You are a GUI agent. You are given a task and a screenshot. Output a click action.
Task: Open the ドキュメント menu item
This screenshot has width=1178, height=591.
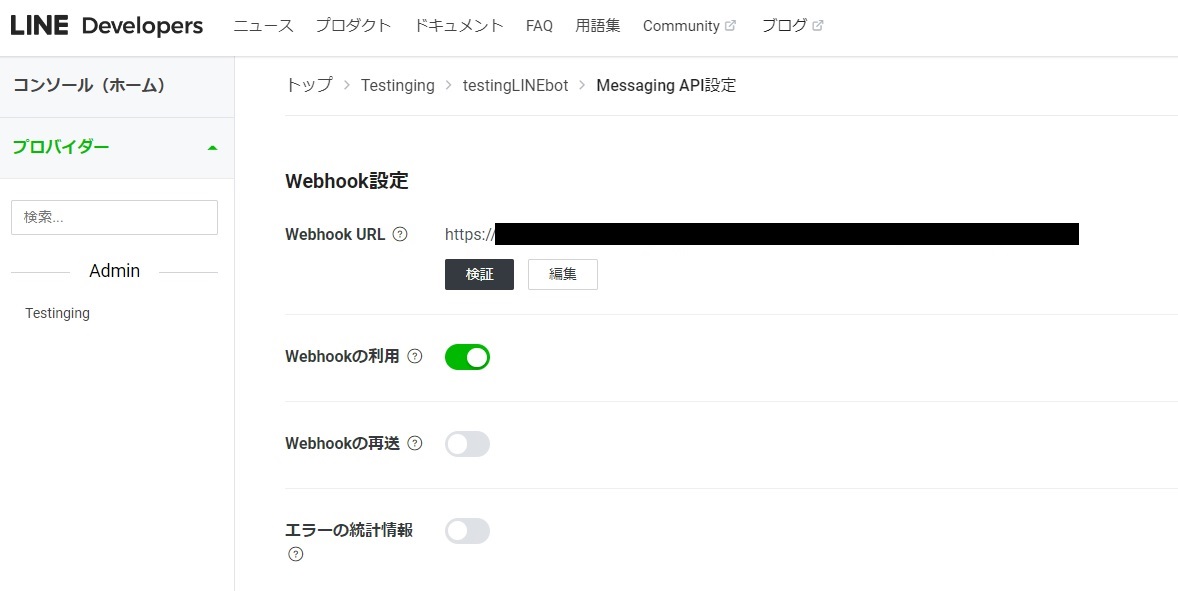pos(459,26)
